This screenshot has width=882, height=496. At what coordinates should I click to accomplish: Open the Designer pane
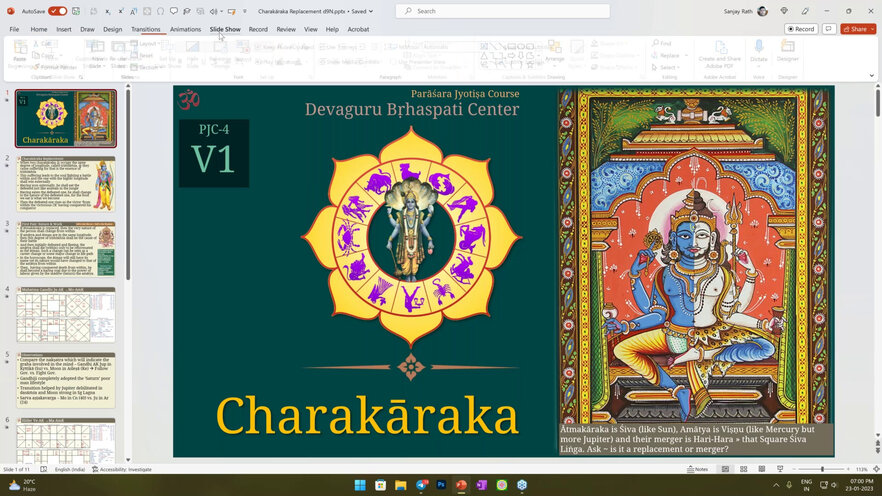tap(788, 49)
